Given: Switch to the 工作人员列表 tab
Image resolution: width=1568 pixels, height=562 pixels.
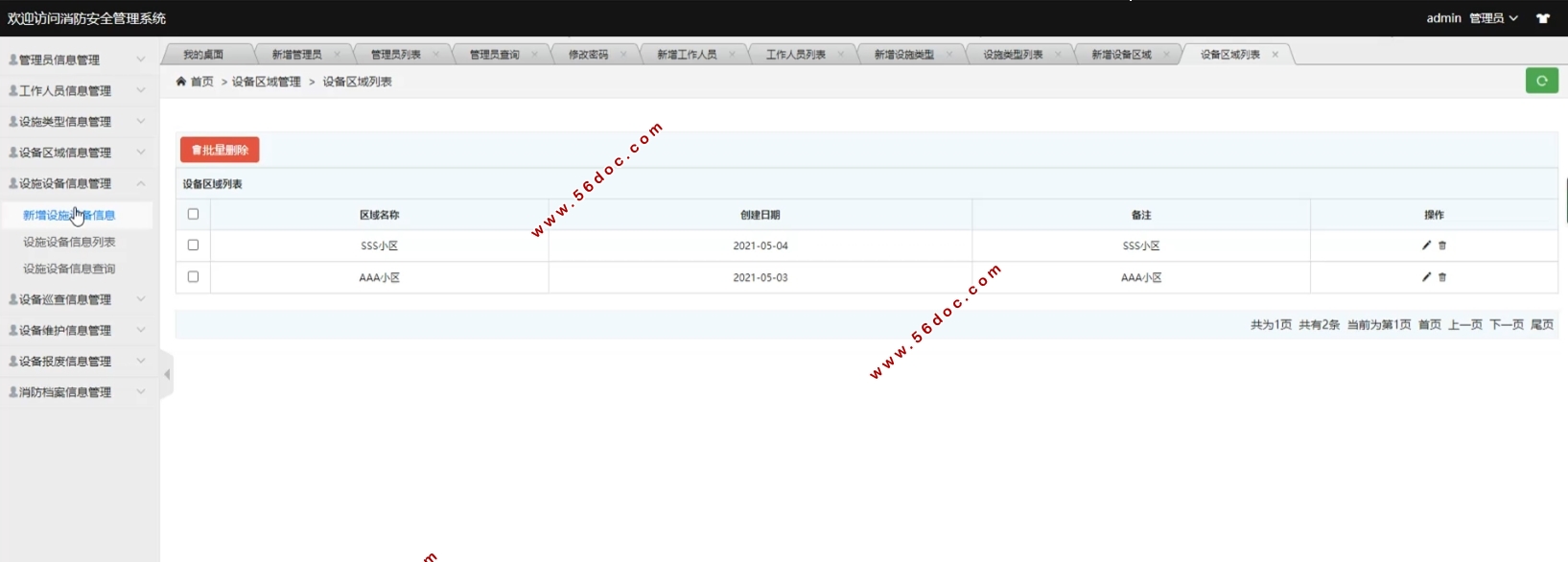Looking at the screenshot, I should click(796, 55).
